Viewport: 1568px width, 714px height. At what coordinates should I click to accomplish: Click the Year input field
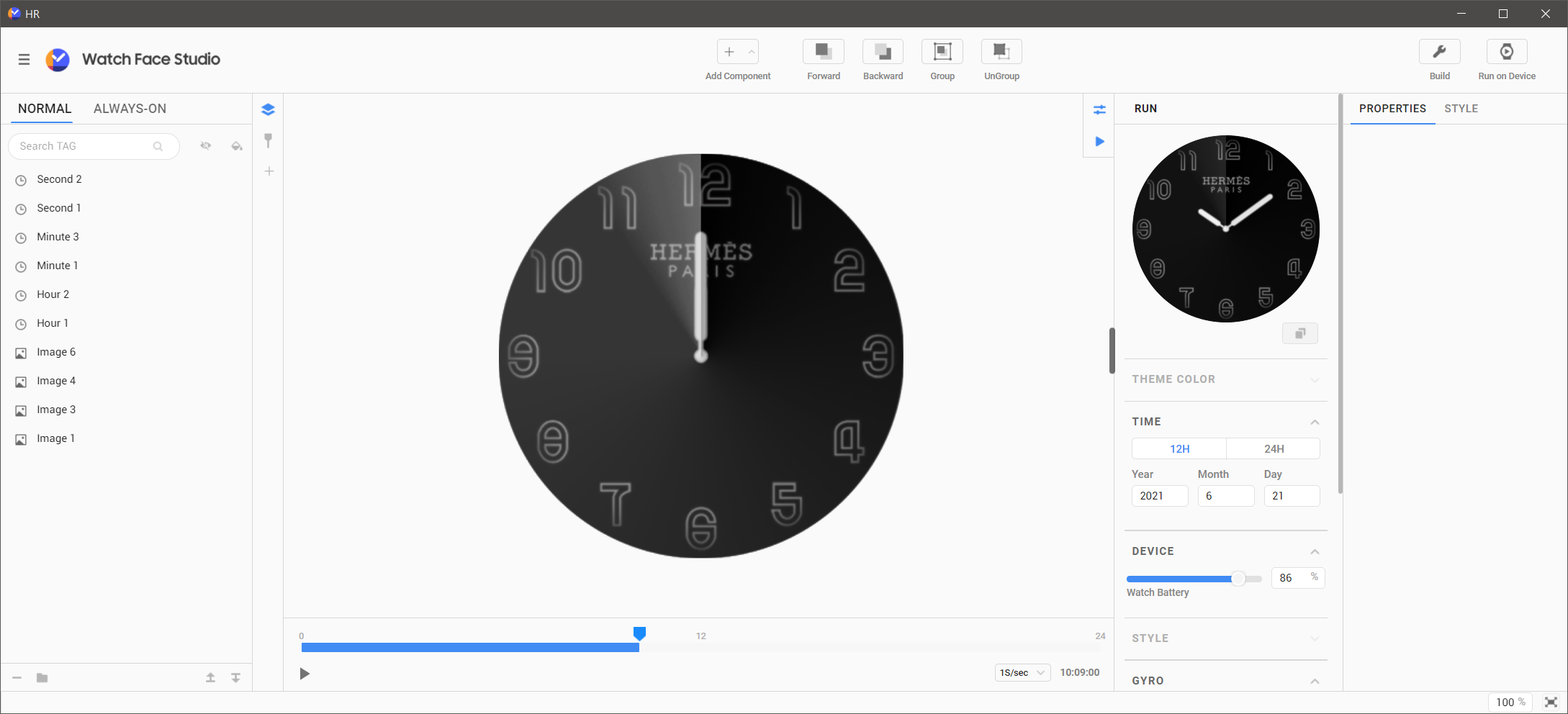tap(1160, 496)
